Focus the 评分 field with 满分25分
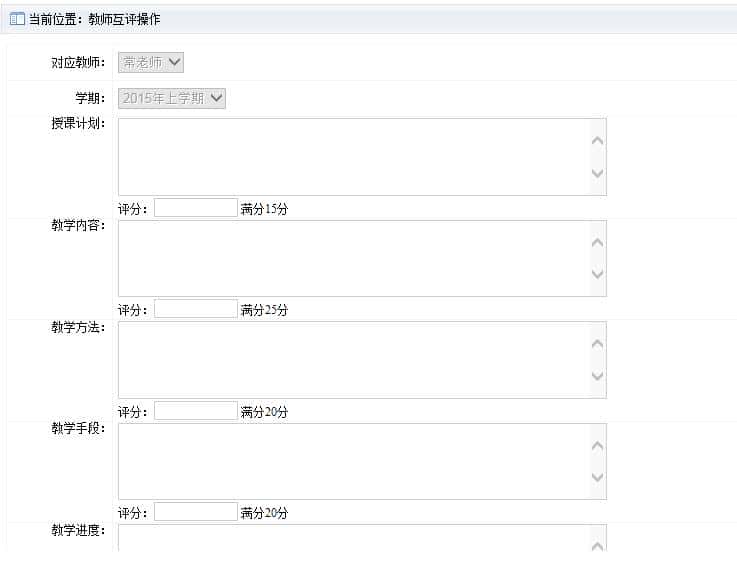 click(x=196, y=309)
